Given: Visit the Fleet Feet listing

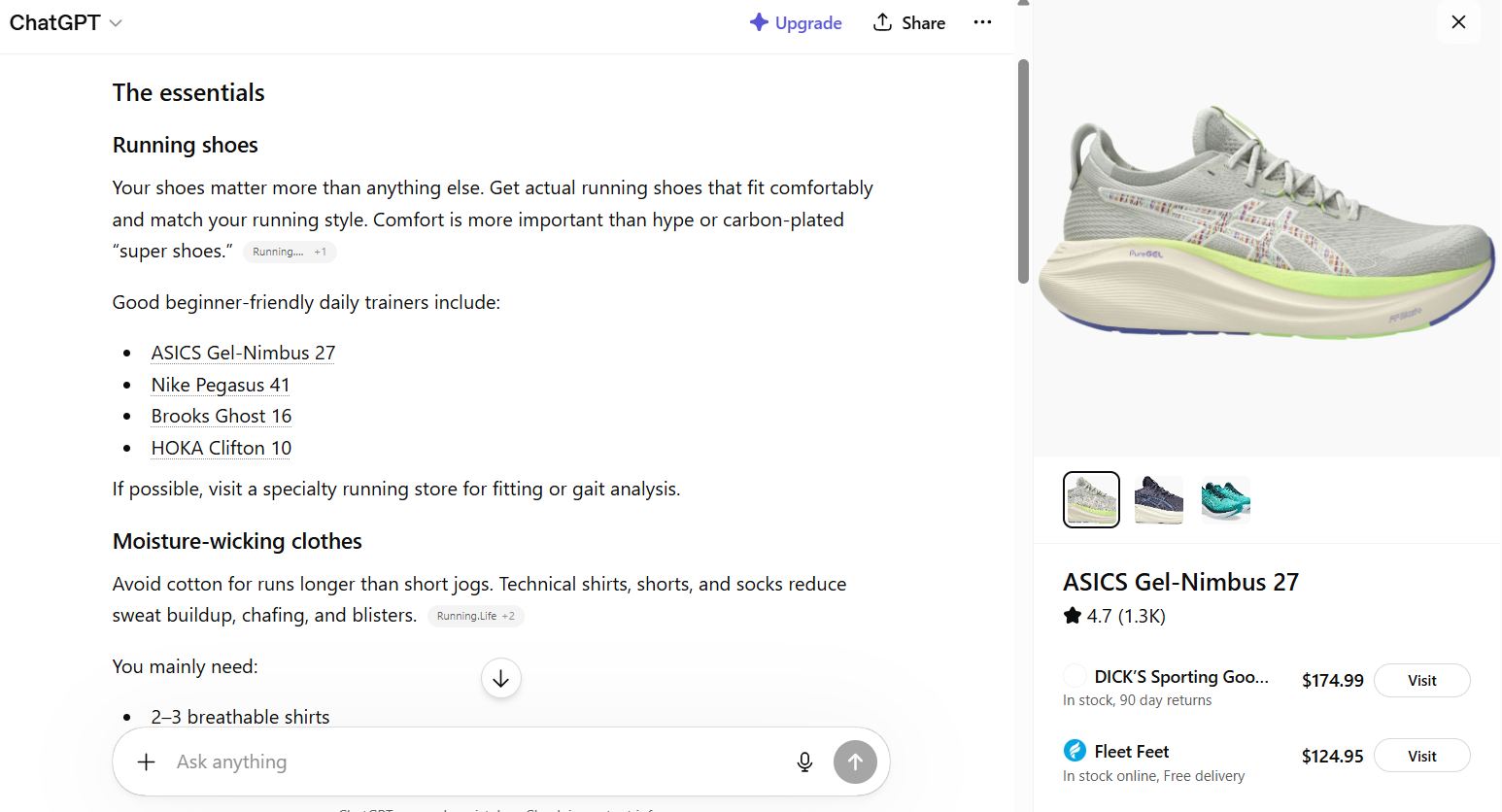Looking at the screenshot, I should 1421,757.
